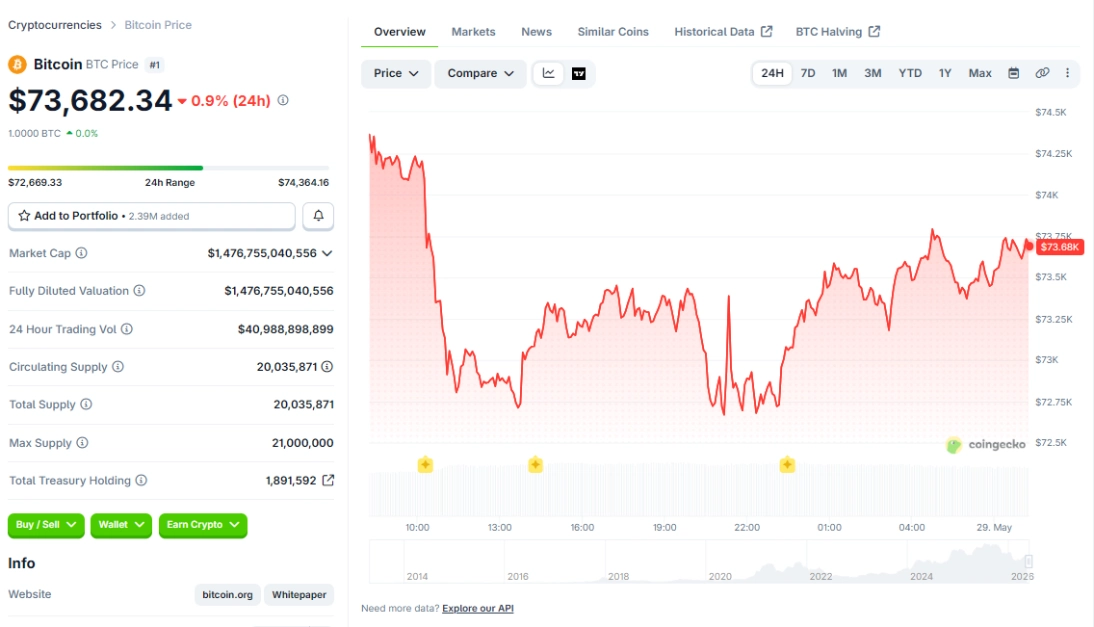Open the BTC Halving tab
The height and width of the screenshot is (627, 1094).
[837, 32]
